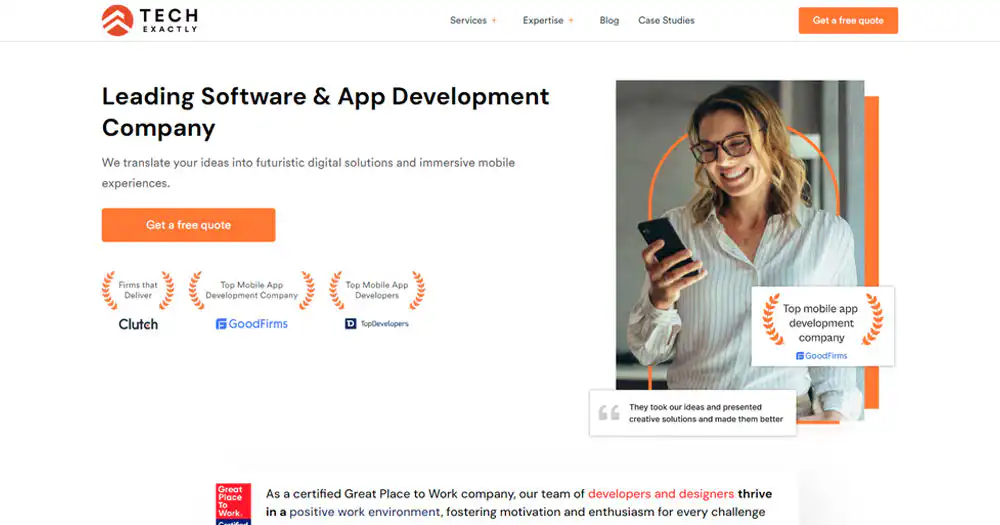Click the 'We translate your ideas' paragraph
This screenshot has width=1000, height=525.
(x=308, y=173)
